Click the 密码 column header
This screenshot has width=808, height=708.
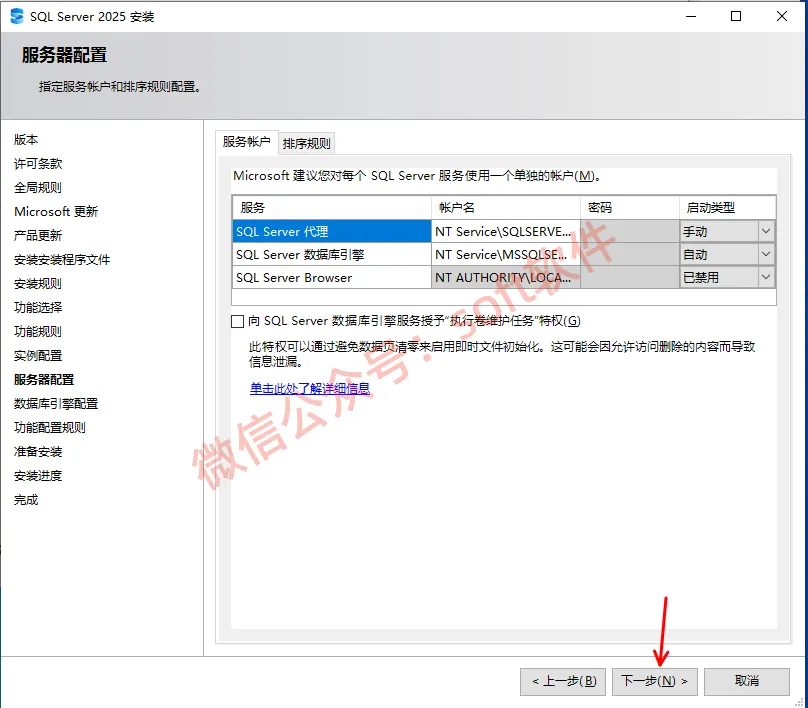(630, 208)
